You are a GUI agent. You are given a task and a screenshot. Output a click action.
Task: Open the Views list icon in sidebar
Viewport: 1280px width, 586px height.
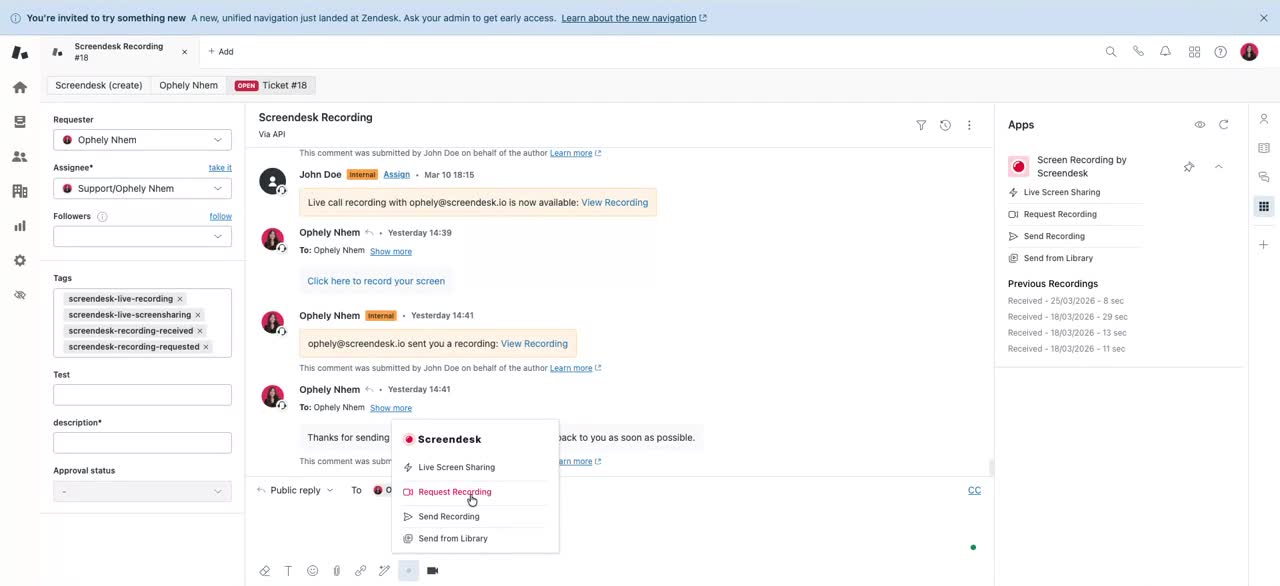[x=20, y=122]
